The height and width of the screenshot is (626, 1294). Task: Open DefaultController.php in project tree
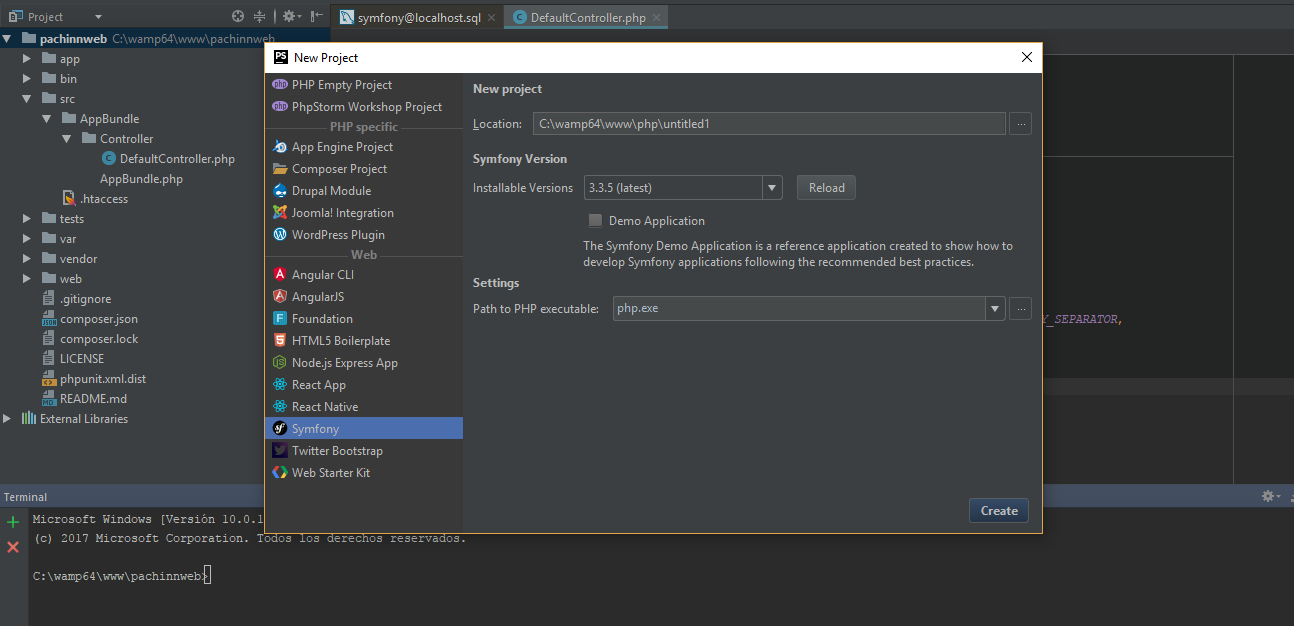pos(177,159)
